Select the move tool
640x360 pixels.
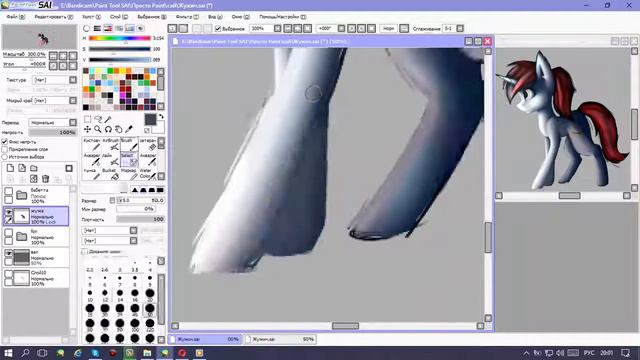tap(87, 129)
